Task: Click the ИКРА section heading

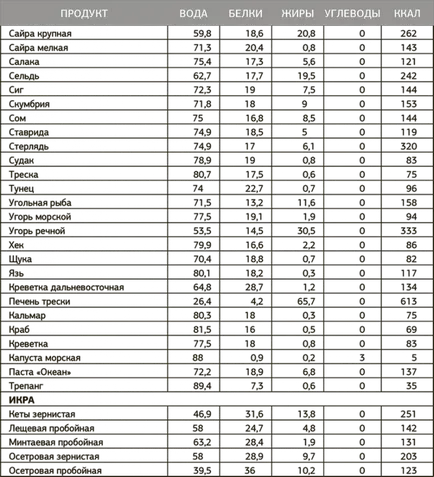Action: click(x=22, y=400)
